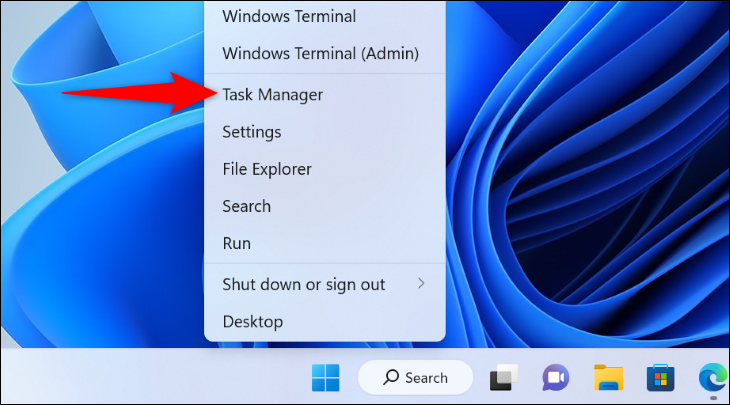Viewport: 730px width, 405px height.
Task: Open Microsoft Store taskbar icon
Action: (661, 378)
